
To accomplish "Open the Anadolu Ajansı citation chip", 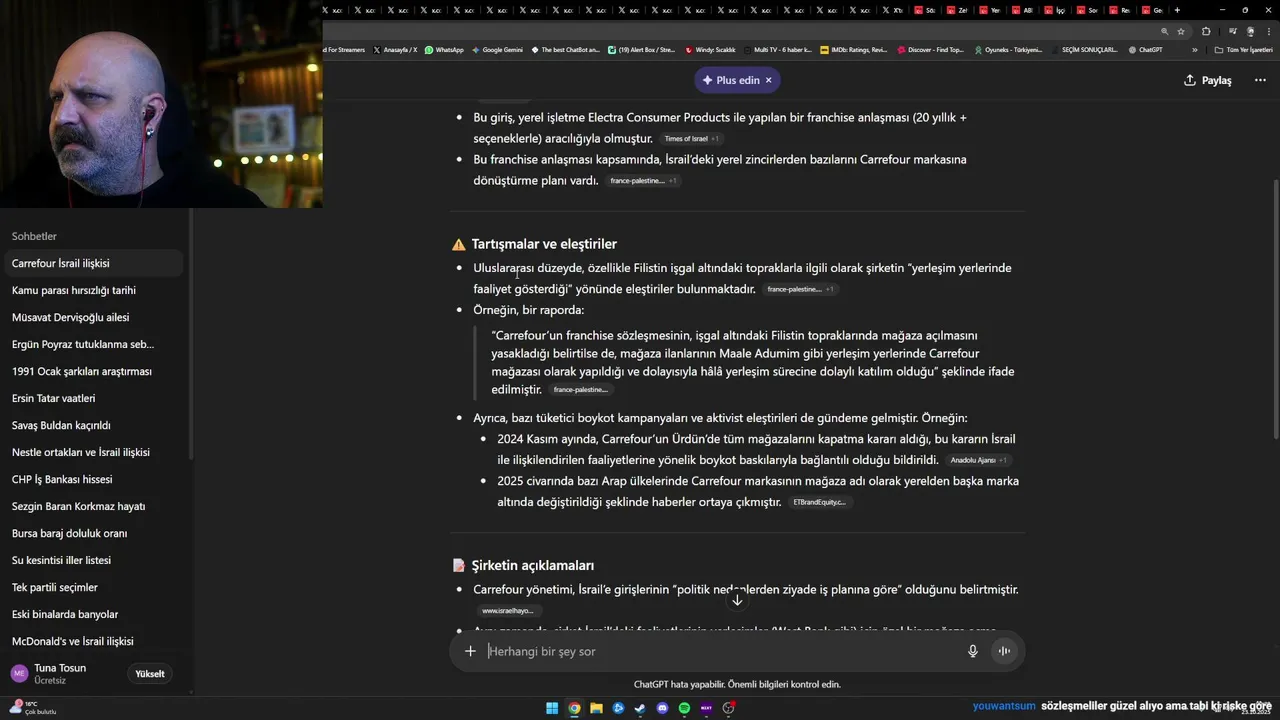I will click(979, 460).
